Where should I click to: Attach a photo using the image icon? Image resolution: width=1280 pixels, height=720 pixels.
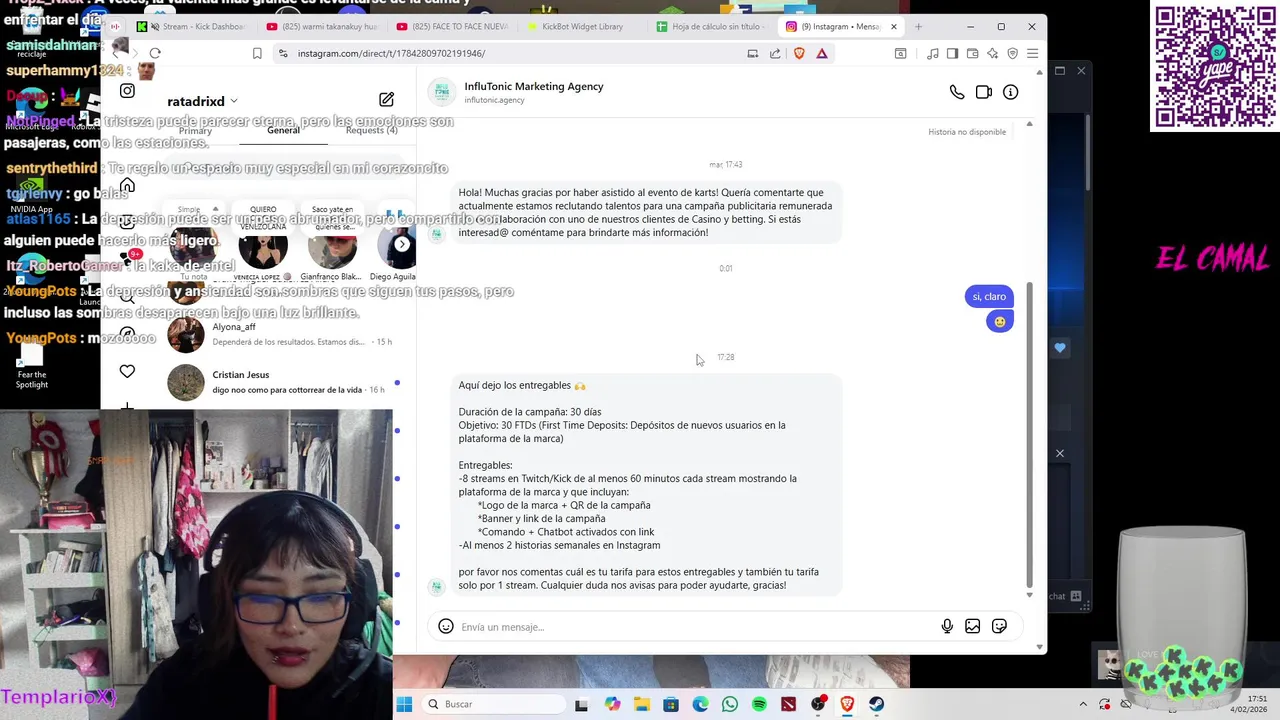(973, 627)
